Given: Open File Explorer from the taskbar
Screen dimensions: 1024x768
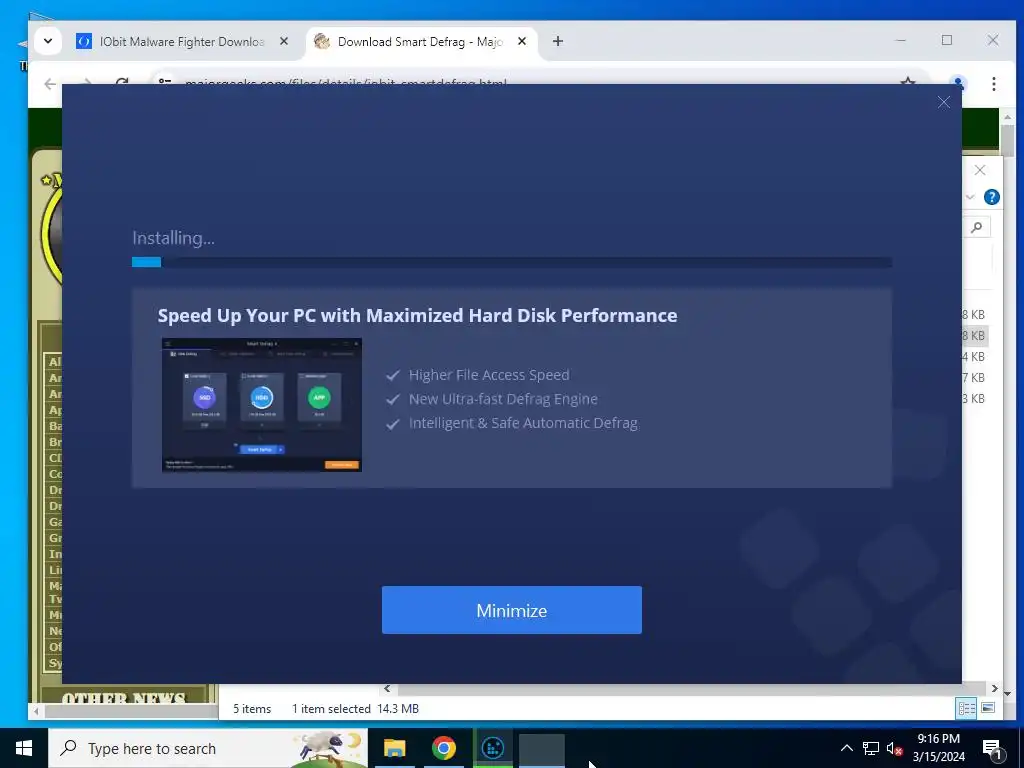Looking at the screenshot, I should point(394,748).
